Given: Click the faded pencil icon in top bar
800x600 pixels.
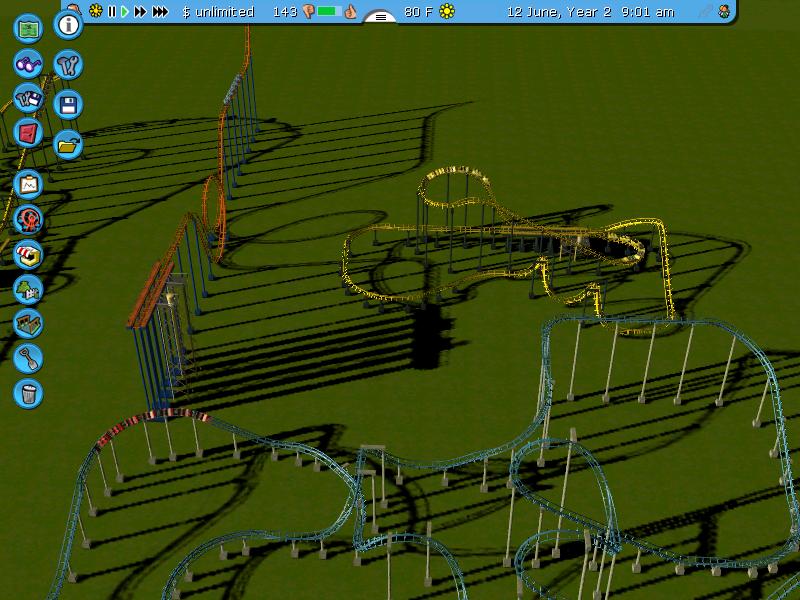Looking at the screenshot, I should [x=706, y=11].
